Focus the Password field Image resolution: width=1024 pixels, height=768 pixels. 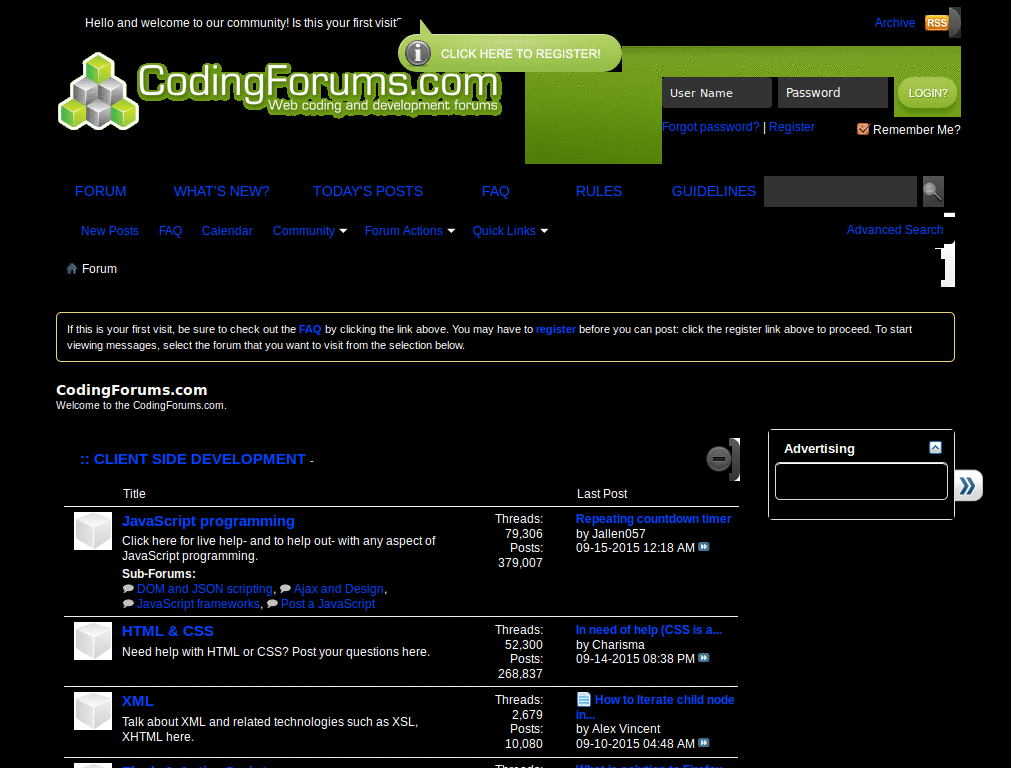pos(833,93)
